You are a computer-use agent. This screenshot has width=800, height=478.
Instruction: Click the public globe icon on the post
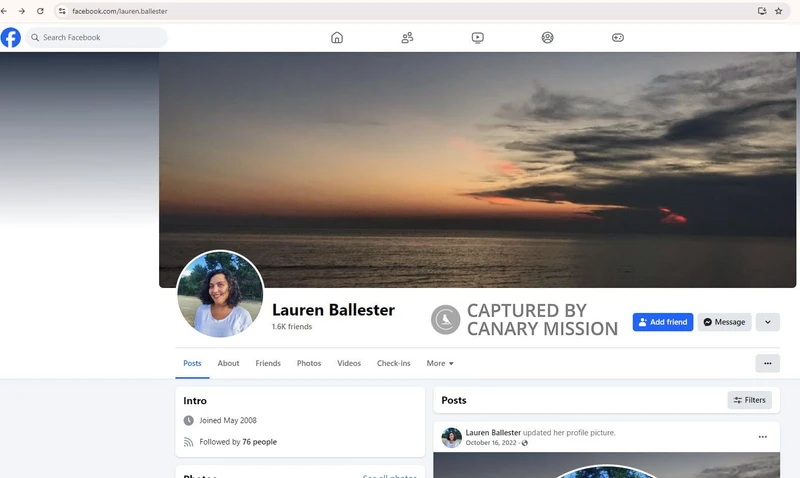coord(524,443)
